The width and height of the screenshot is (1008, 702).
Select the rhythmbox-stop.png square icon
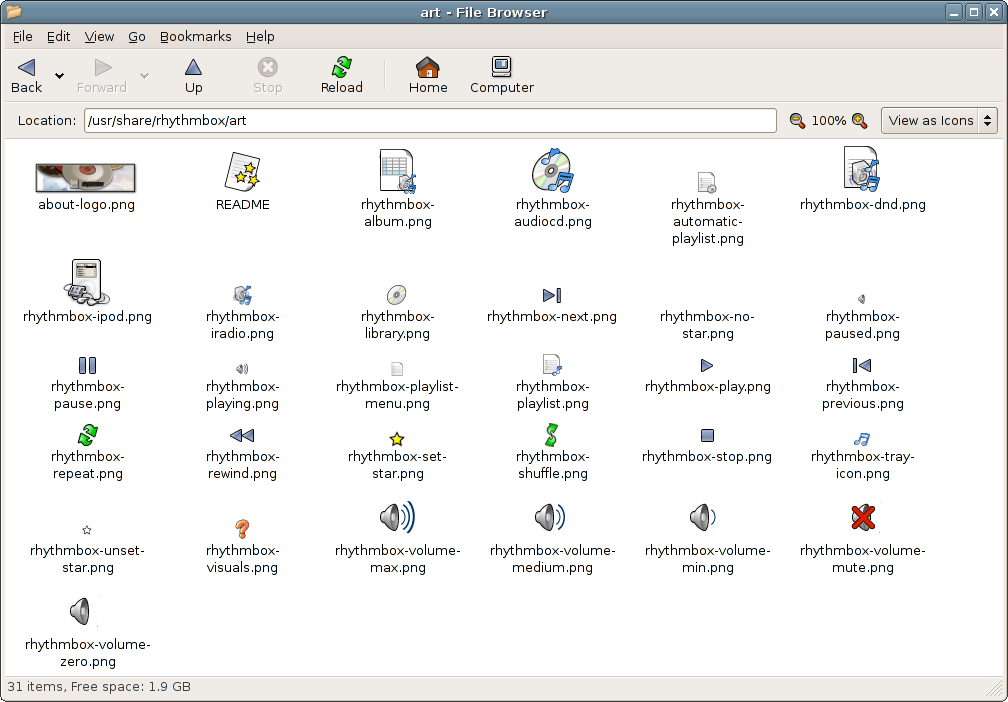pyautogui.click(x=707, y=436)
